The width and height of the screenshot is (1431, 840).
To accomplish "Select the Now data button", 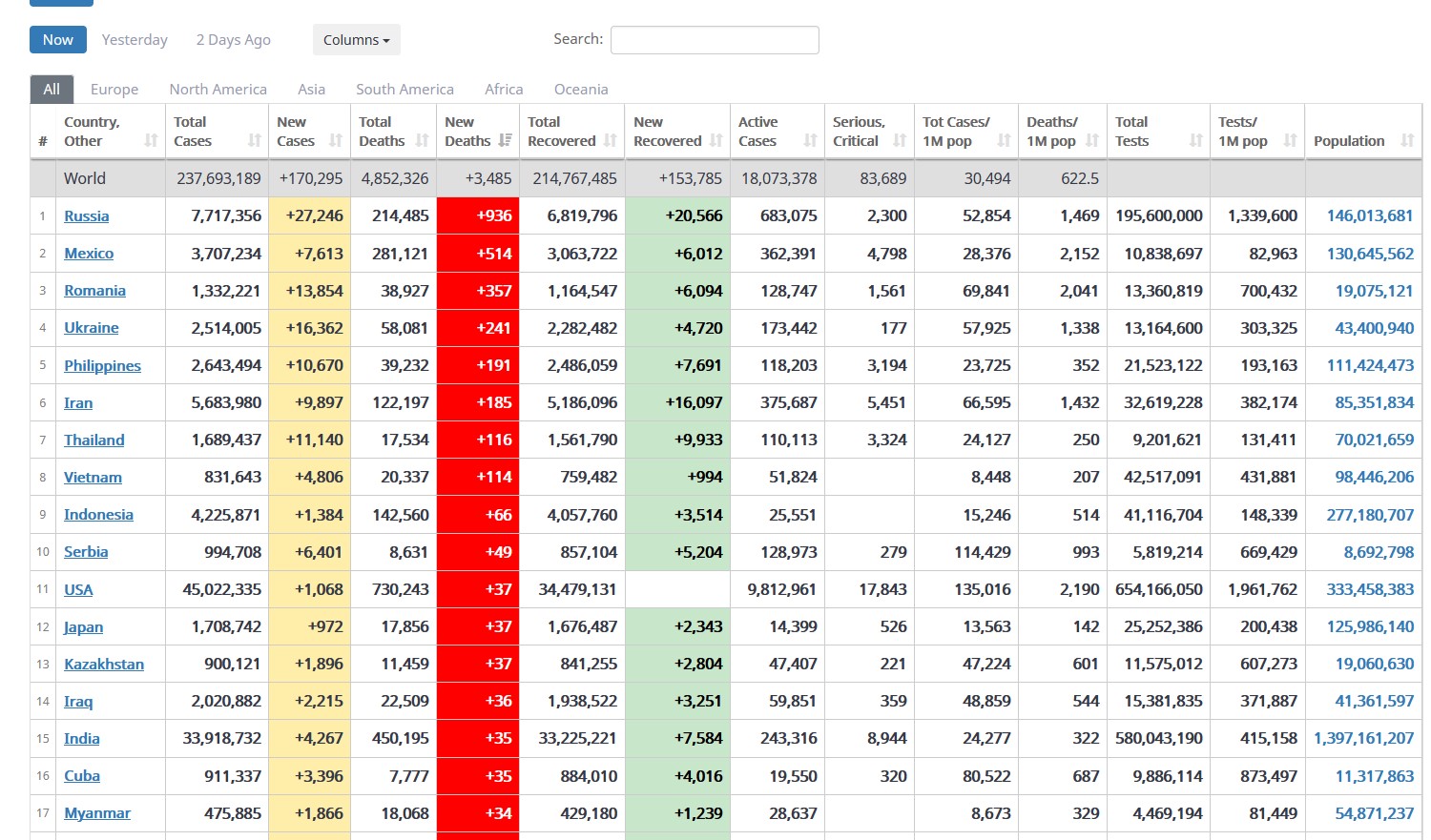I will point(58,40).
